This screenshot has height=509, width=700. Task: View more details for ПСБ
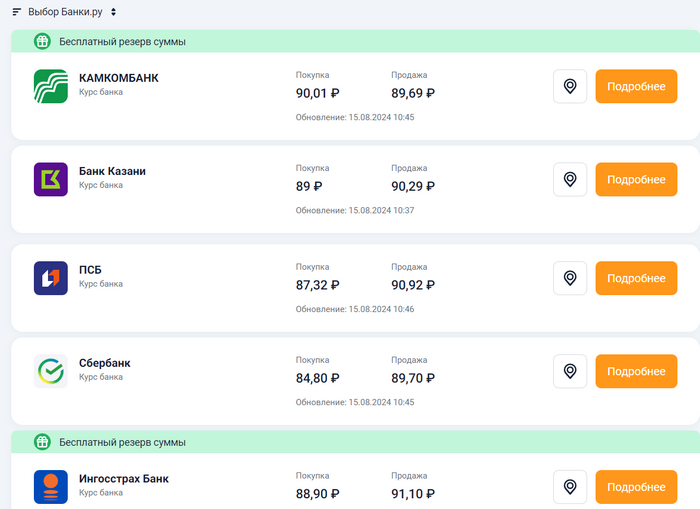(x=635, y=278)
